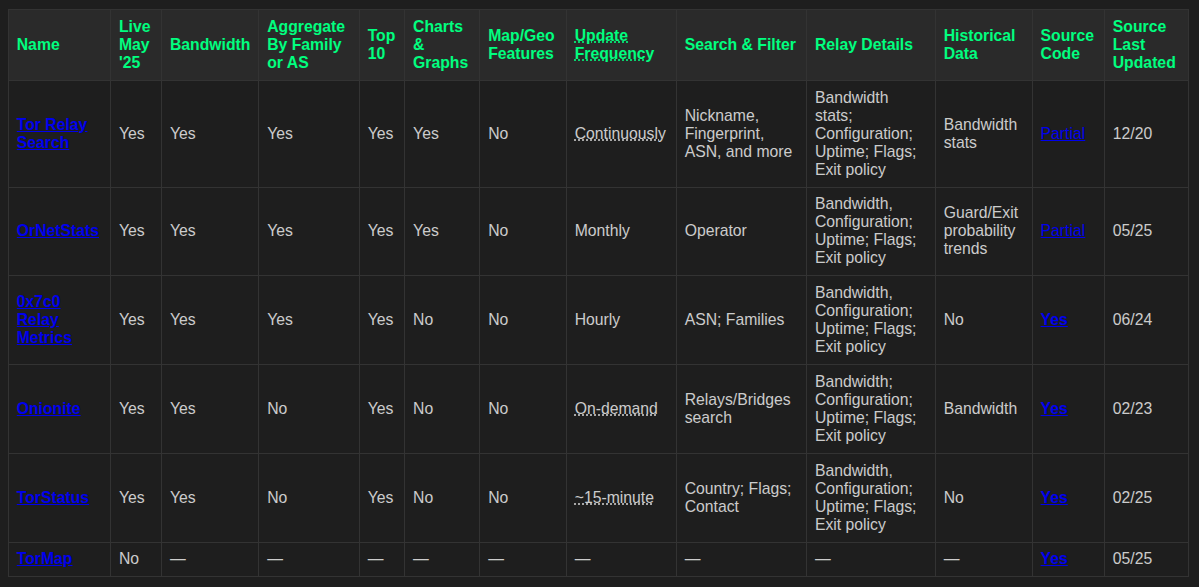
Task: Click the Name column header
Action: click(x=38, y=44)
